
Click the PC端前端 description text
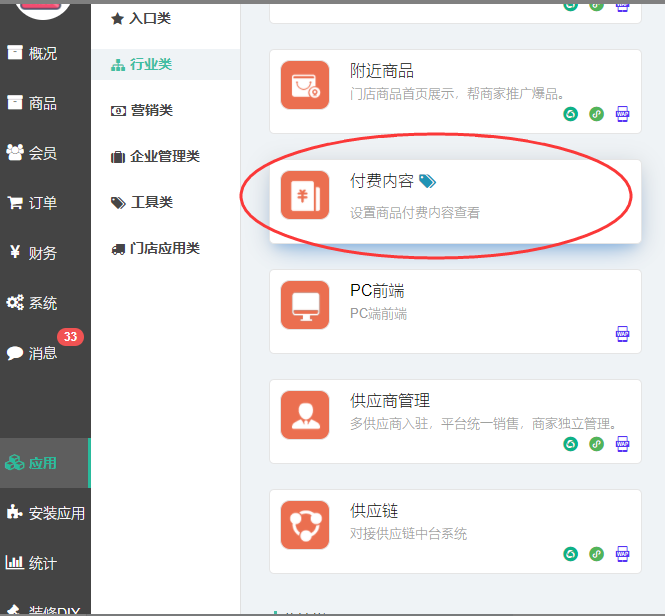point(378,314)
